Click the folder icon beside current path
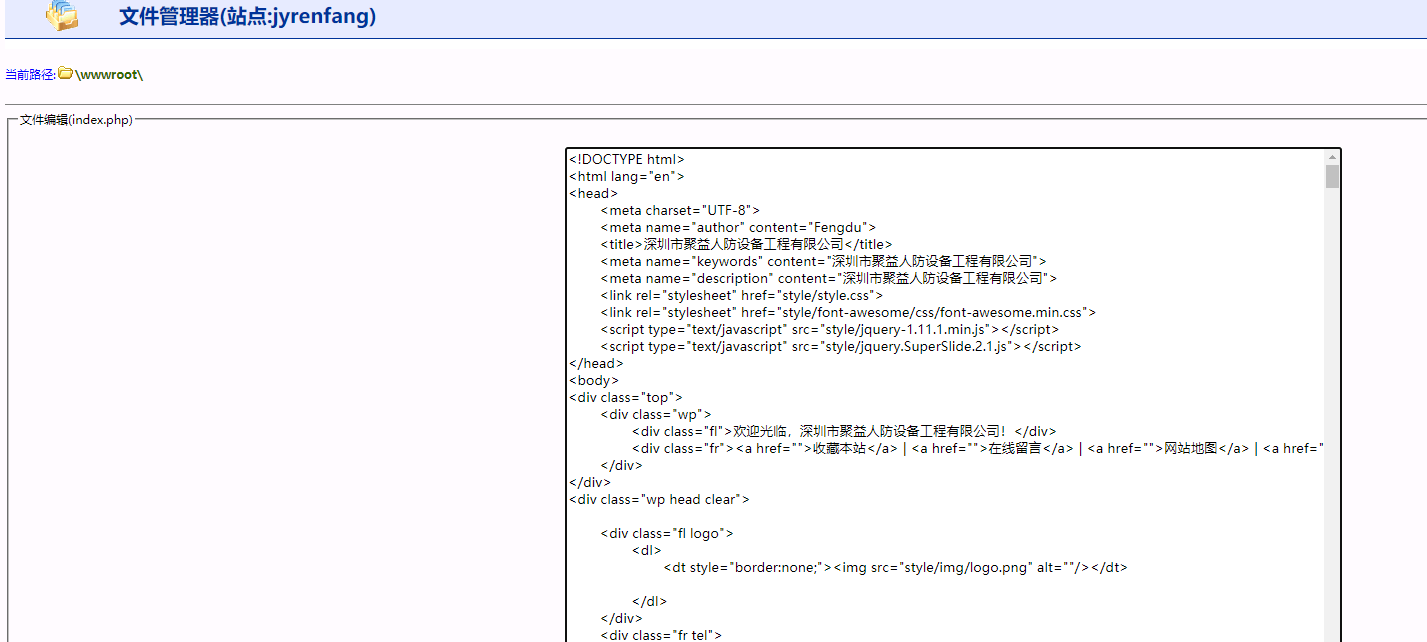Screen dimensions: 1427x642 65,74
